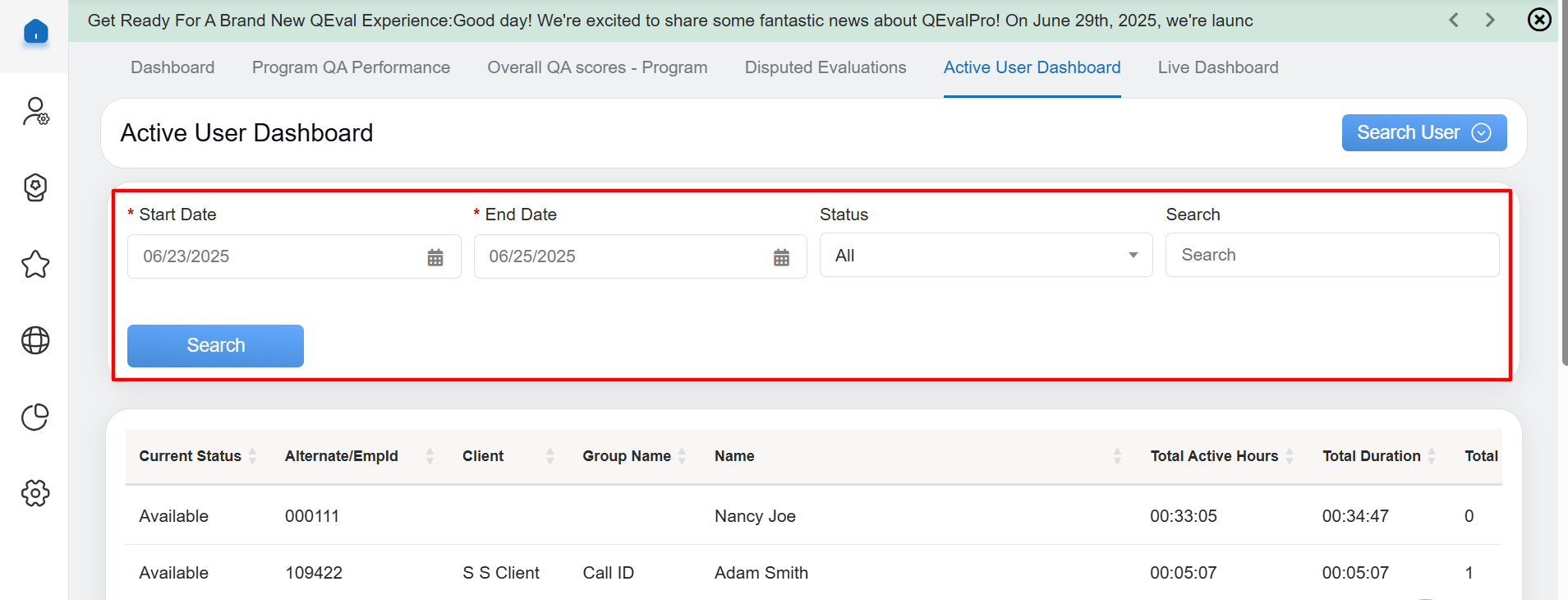Switch to Live Dashboard tab

[1217, 67]
